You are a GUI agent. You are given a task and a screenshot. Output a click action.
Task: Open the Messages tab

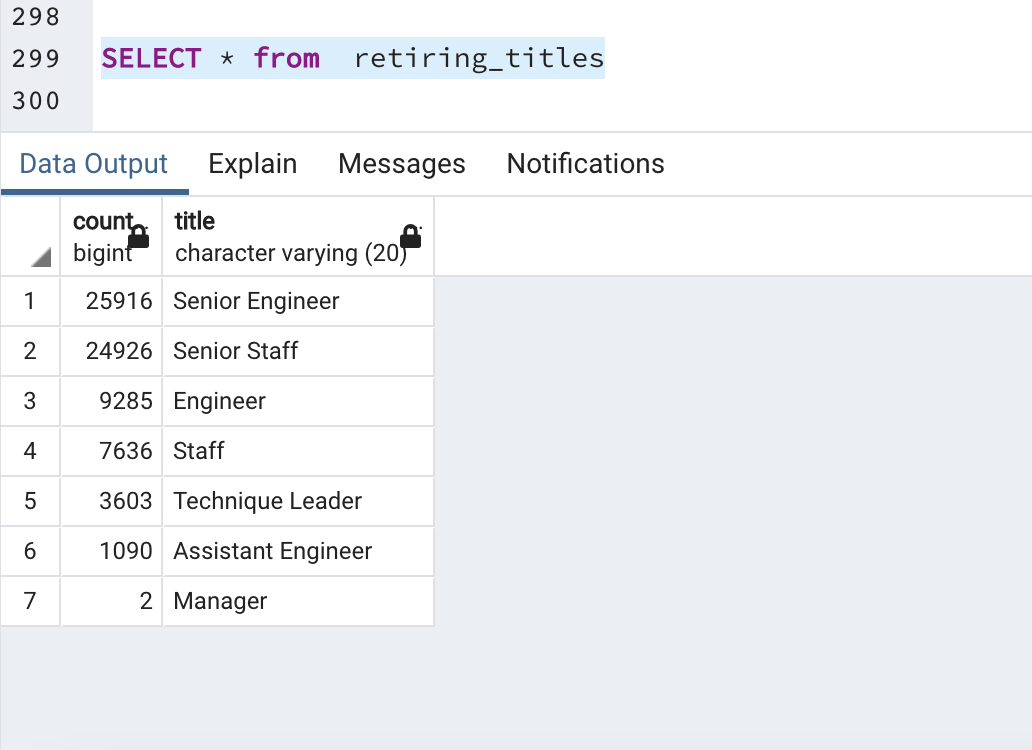(x=401, y=164)
